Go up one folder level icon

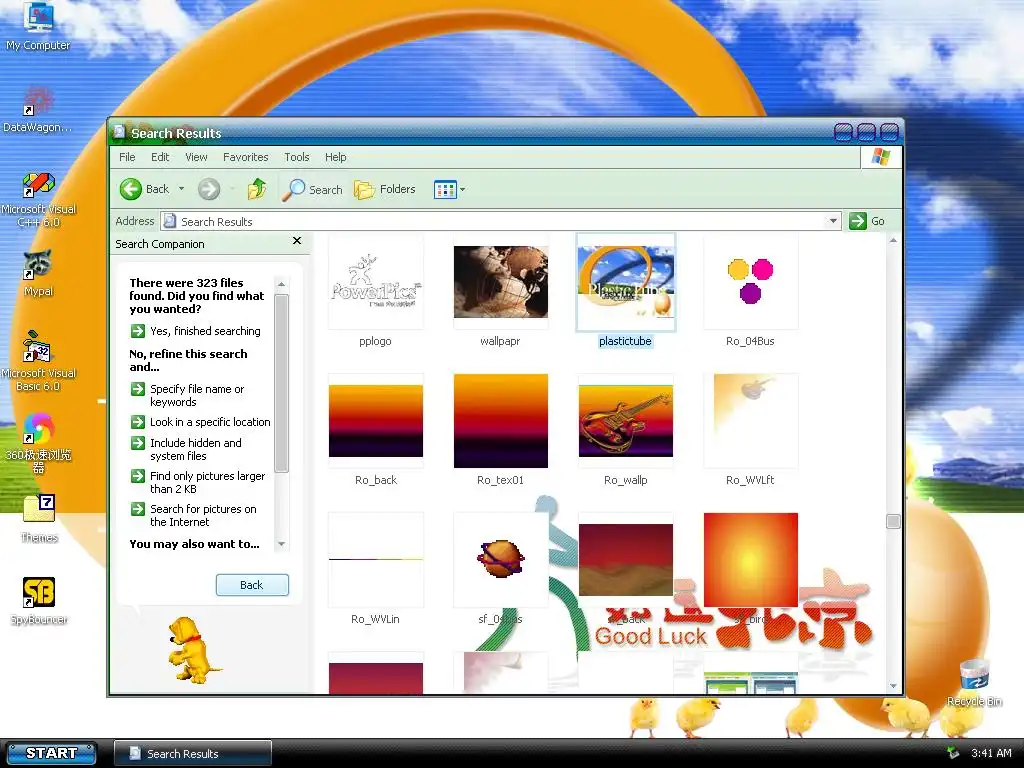[x=257, y=189]
